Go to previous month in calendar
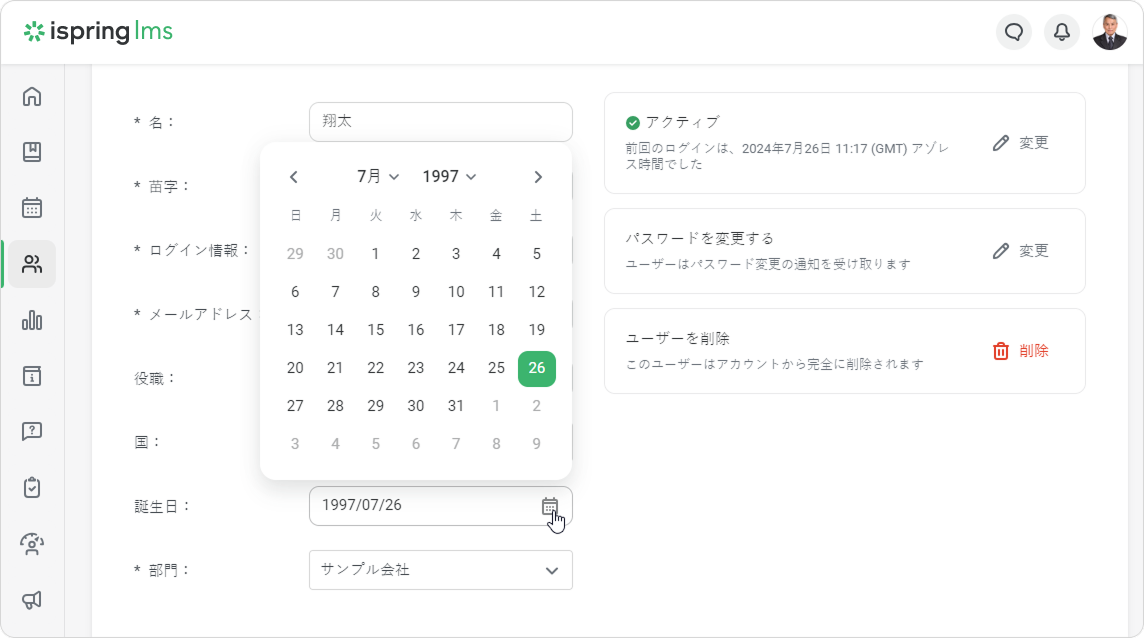This screenshot has height=638, width=1144. [294, 177]
